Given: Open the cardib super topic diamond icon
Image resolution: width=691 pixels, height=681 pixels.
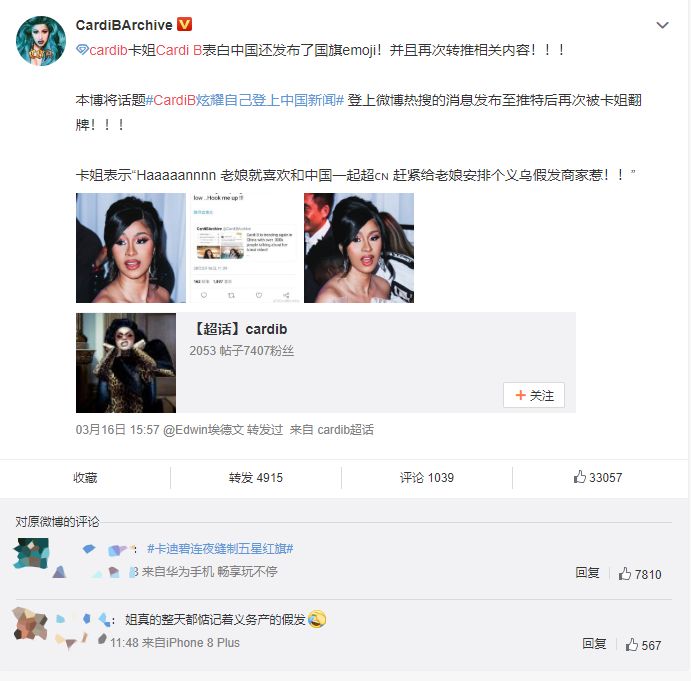Looking at the screenshot, I should (82, 50).
